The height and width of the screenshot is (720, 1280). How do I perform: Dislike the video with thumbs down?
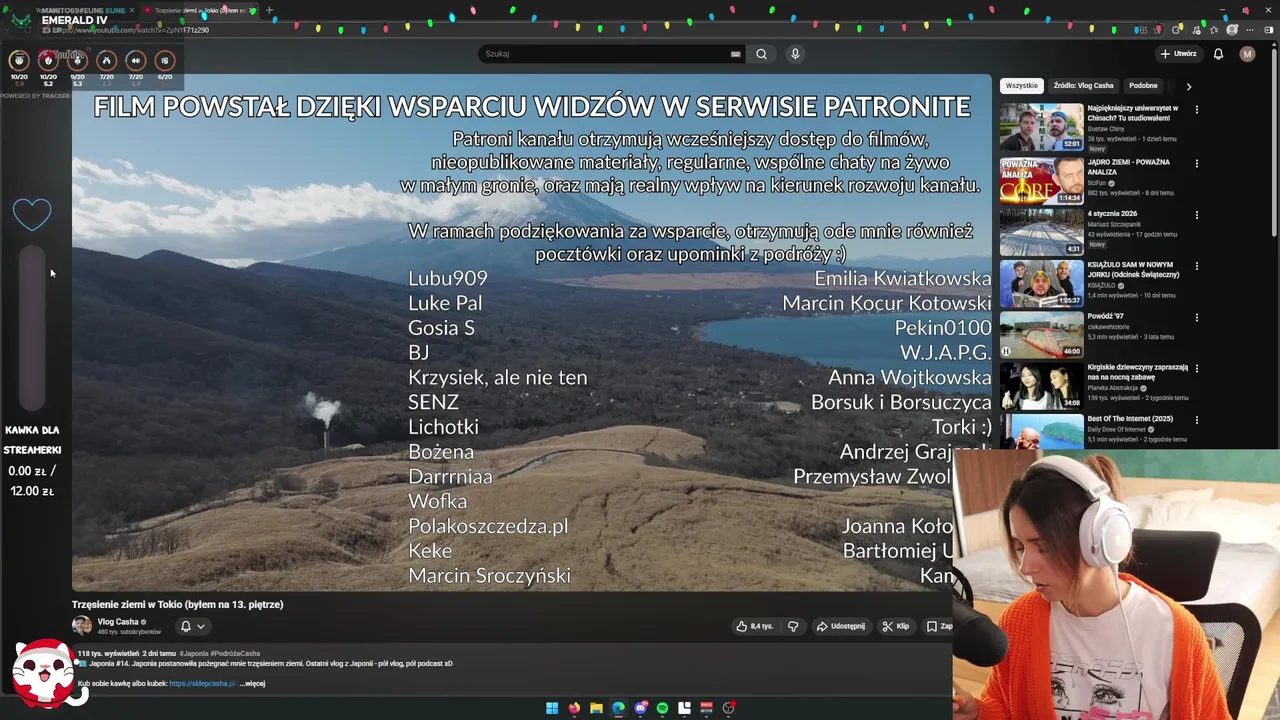coord(793,626)
